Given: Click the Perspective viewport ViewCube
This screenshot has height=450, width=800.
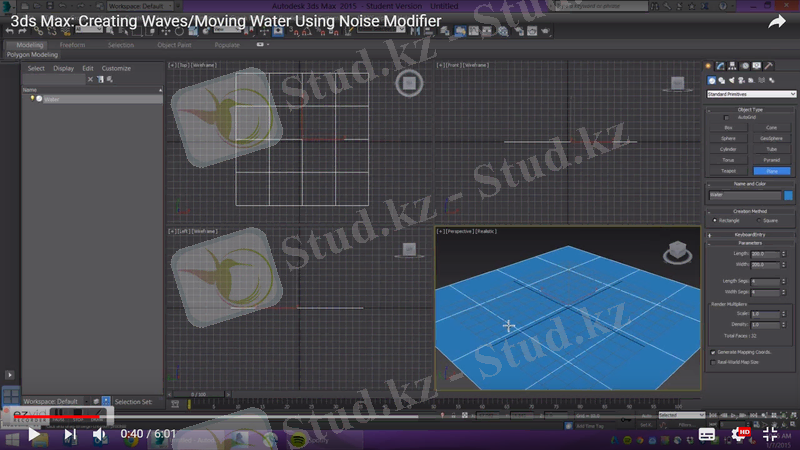Looking at the screenshot, I should (678, 252).
